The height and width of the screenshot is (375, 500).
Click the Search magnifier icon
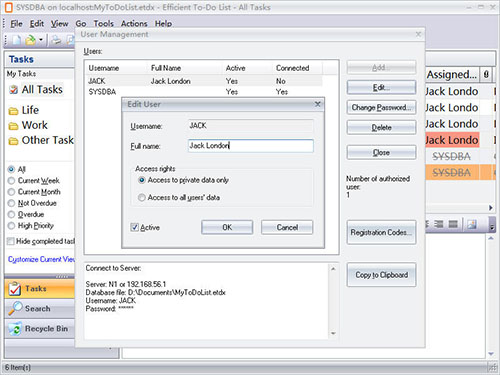click(15, 308)
